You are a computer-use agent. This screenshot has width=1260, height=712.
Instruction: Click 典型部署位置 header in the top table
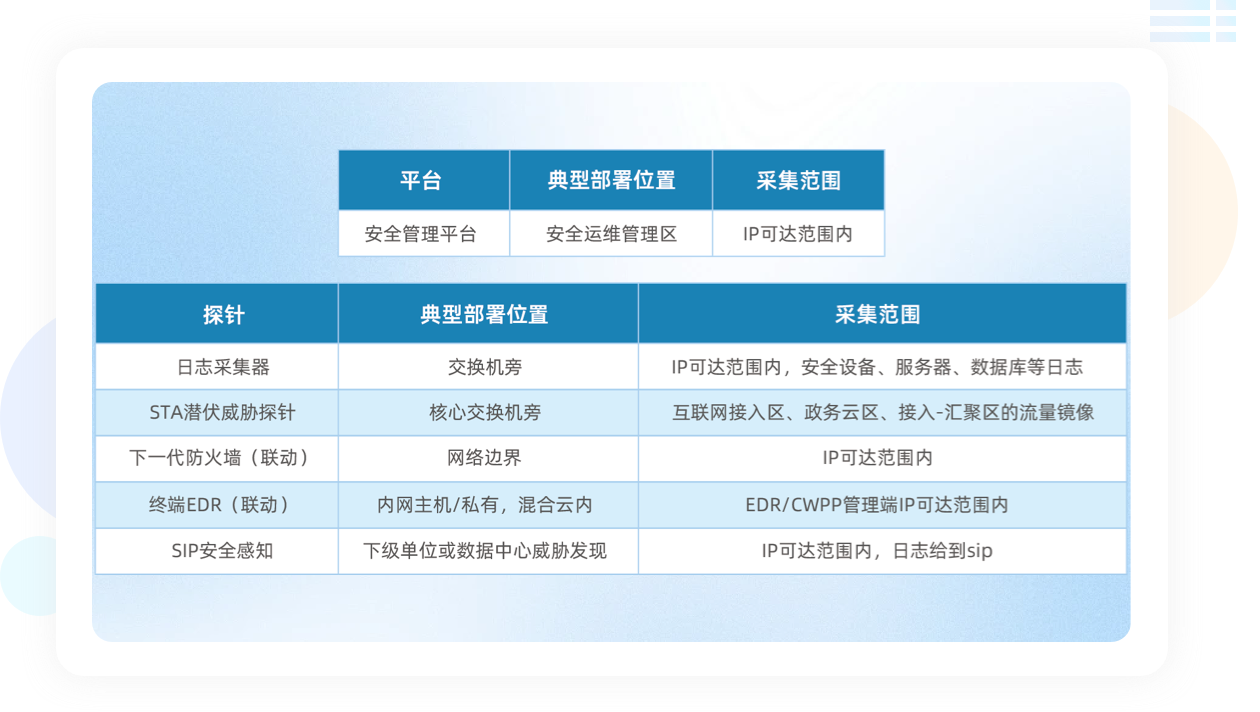[611, 181]
